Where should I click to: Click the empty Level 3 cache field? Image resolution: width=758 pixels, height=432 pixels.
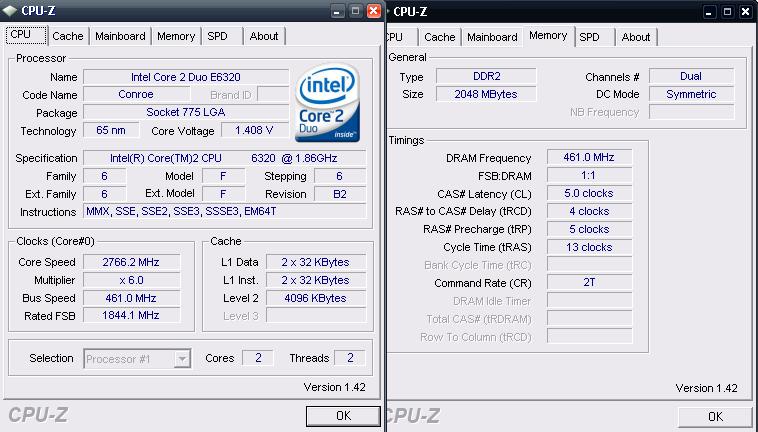316,316
